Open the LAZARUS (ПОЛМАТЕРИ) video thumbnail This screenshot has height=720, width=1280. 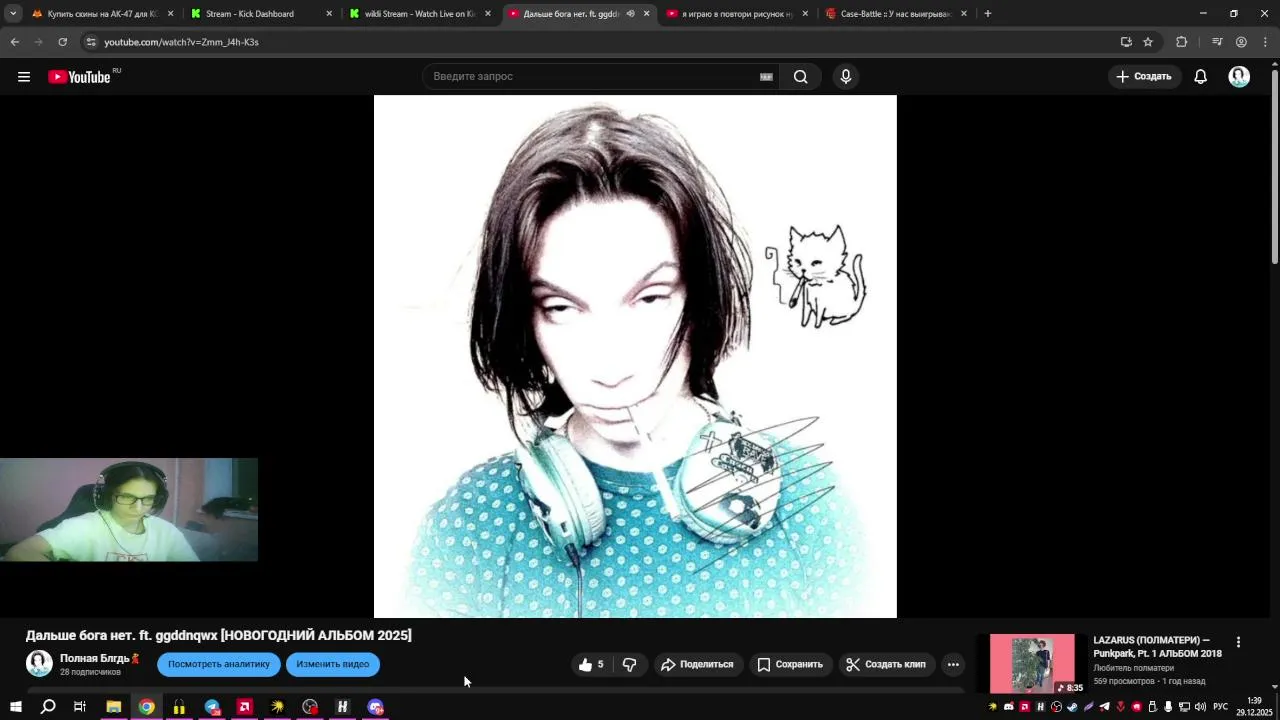point(1032,664)
